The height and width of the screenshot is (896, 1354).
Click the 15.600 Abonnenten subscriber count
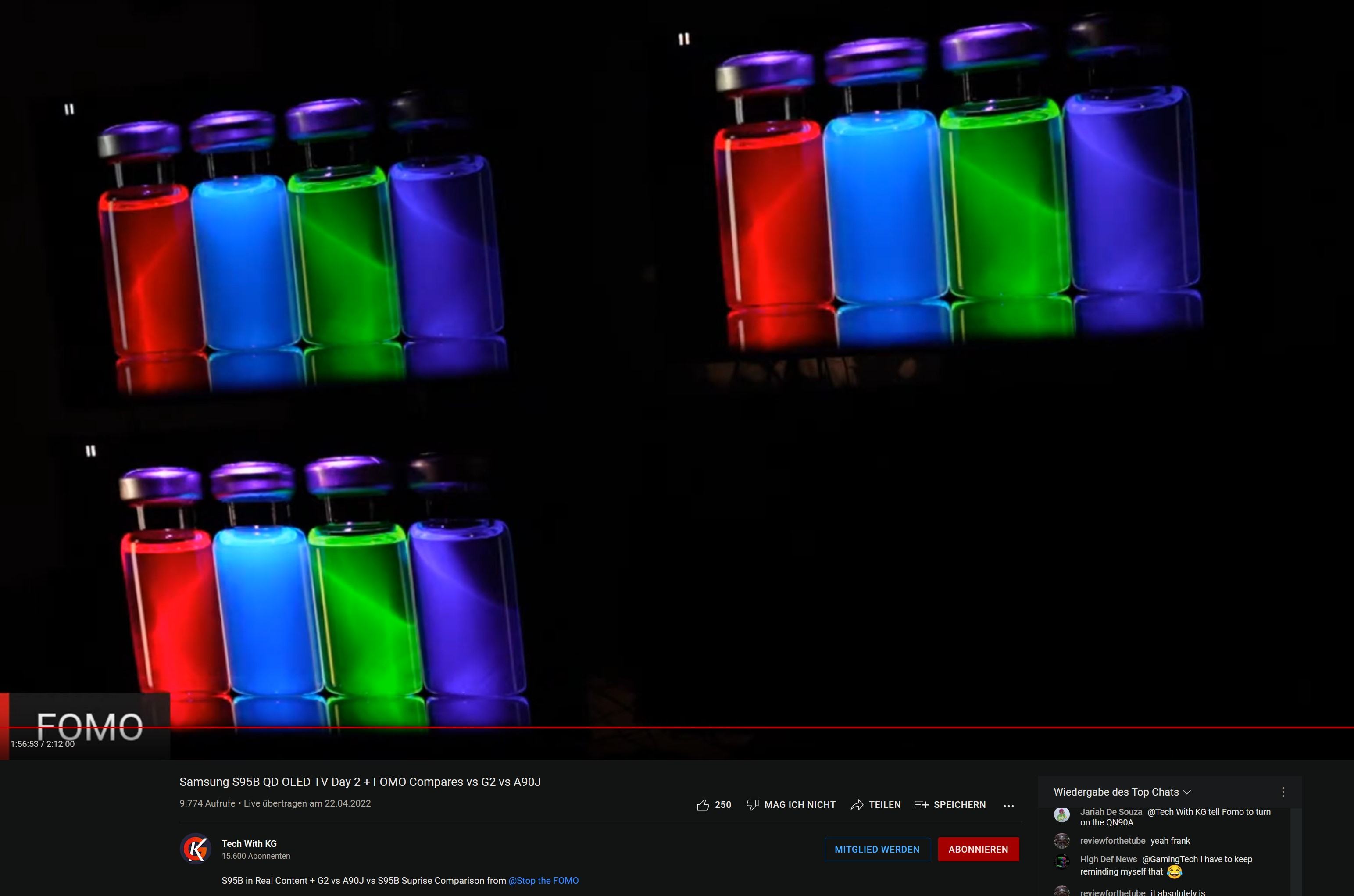(256, 856)
